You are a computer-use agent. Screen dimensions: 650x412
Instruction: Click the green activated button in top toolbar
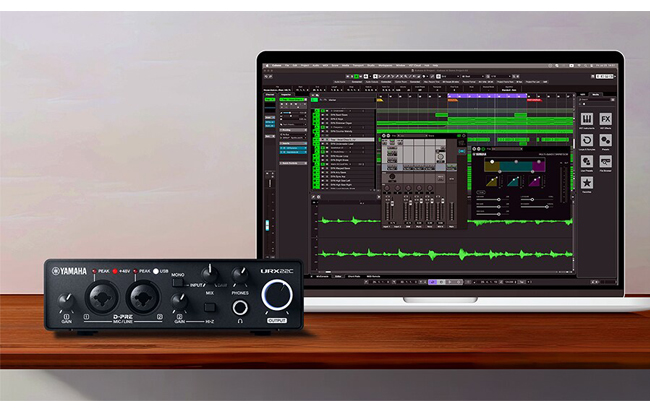point(357,76)
